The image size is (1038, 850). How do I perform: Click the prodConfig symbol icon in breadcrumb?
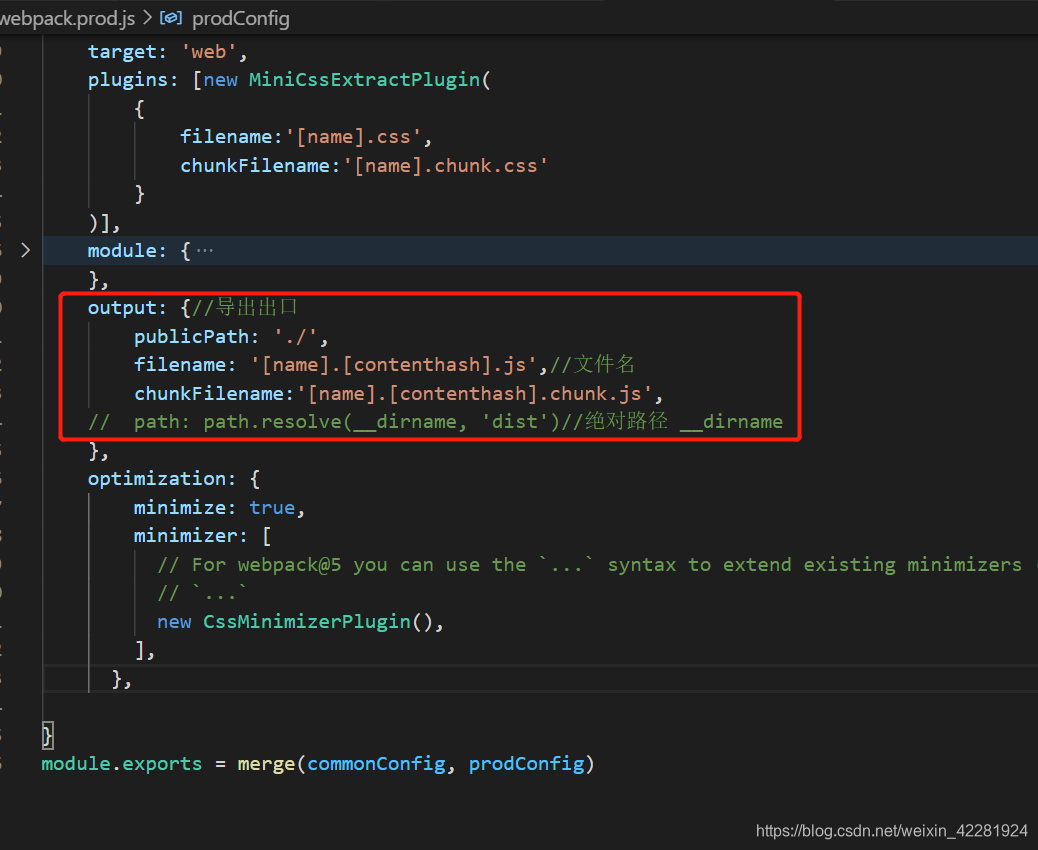coord(171,18)
